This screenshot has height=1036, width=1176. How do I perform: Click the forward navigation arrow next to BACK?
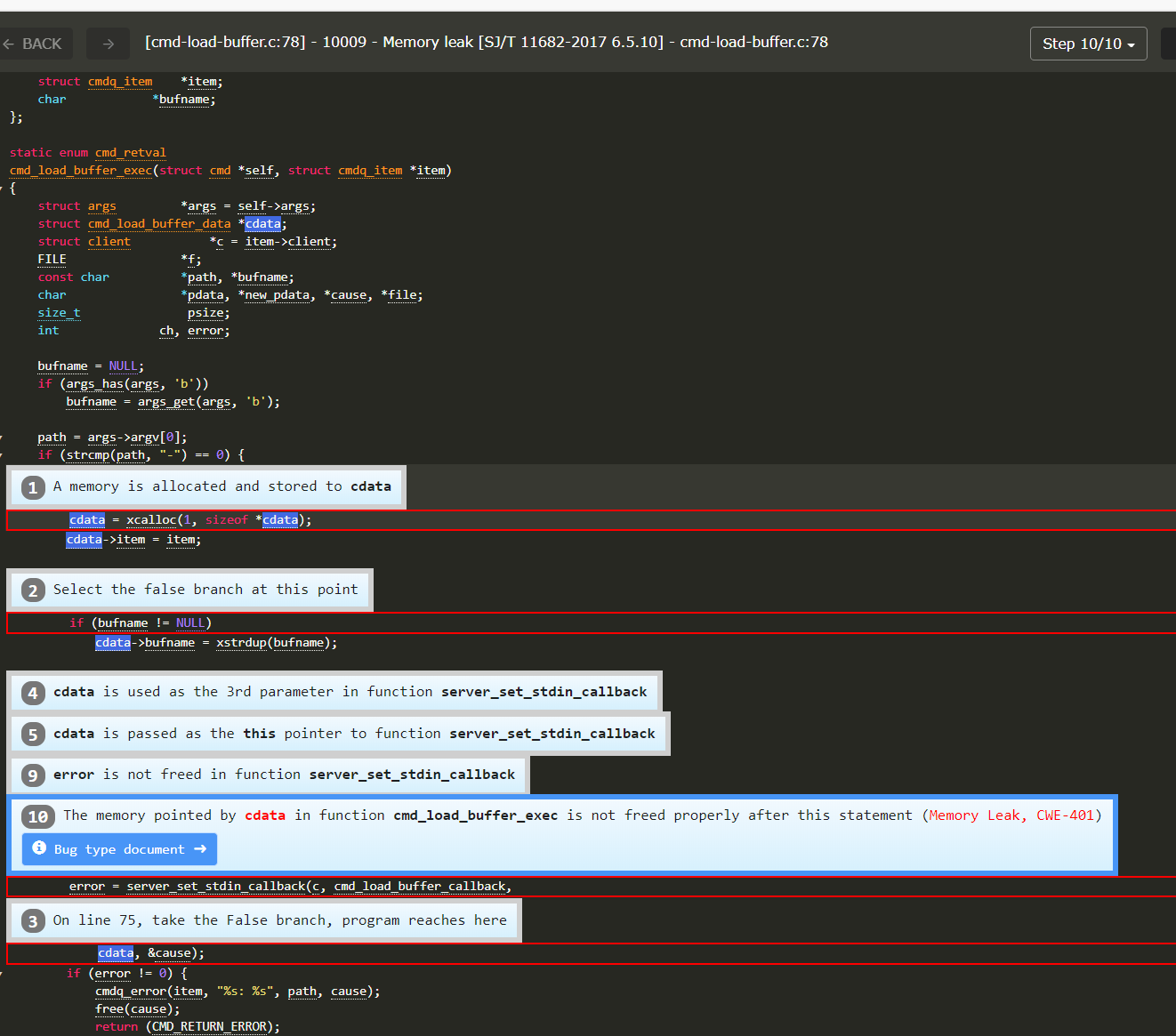[107, 43]
